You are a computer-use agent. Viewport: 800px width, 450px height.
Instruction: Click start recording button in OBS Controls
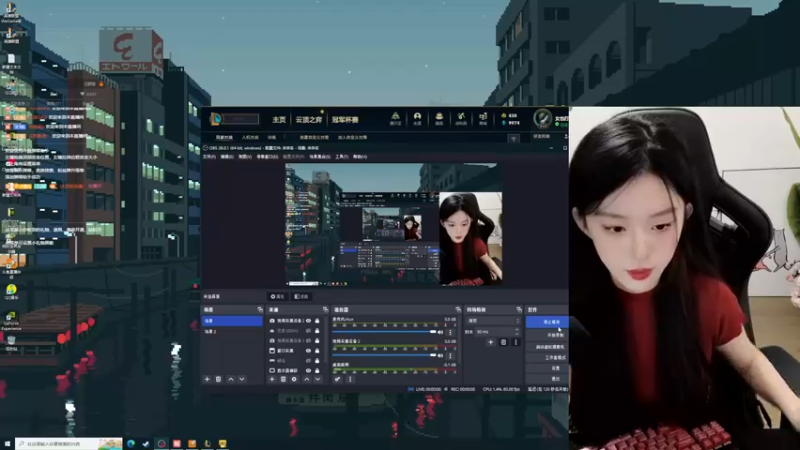pyautogui.click(x=547, y=335)
